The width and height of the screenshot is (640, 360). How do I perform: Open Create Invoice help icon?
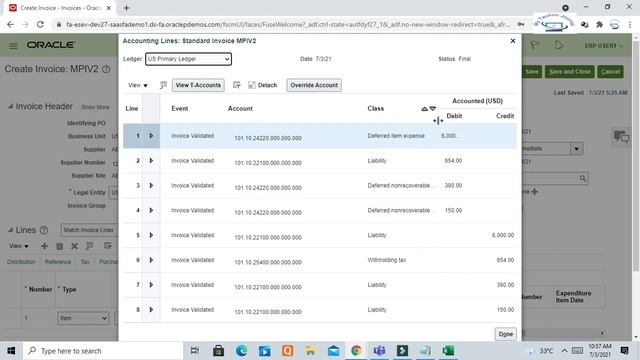tap(106, 69)
